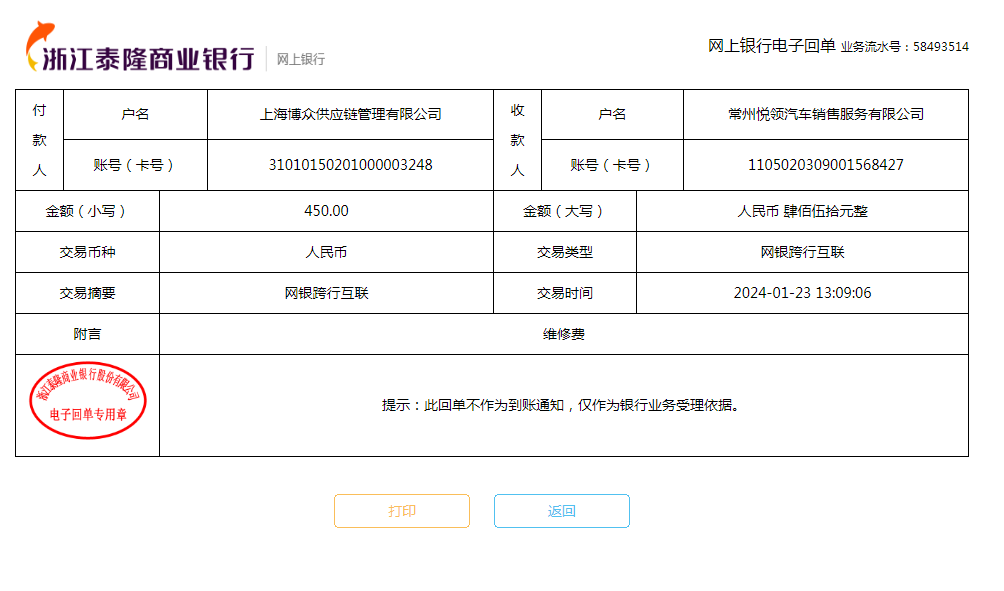Click the 交易类型 value 网银跨行互联
This screenshot has width=1004, height=591.
tap(802, 252)
